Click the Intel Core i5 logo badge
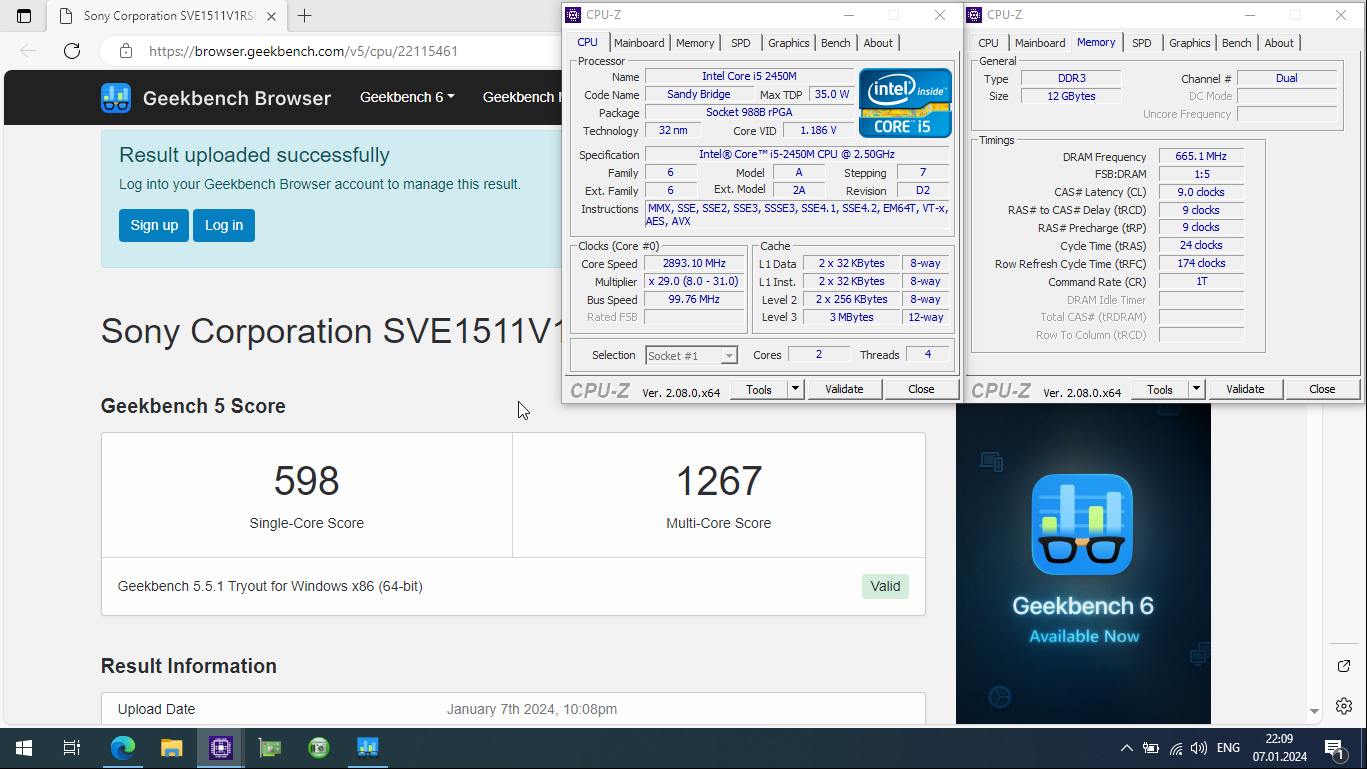This screenshot has height=769, width=1367. pyautogui.click(x=906, y=103)
